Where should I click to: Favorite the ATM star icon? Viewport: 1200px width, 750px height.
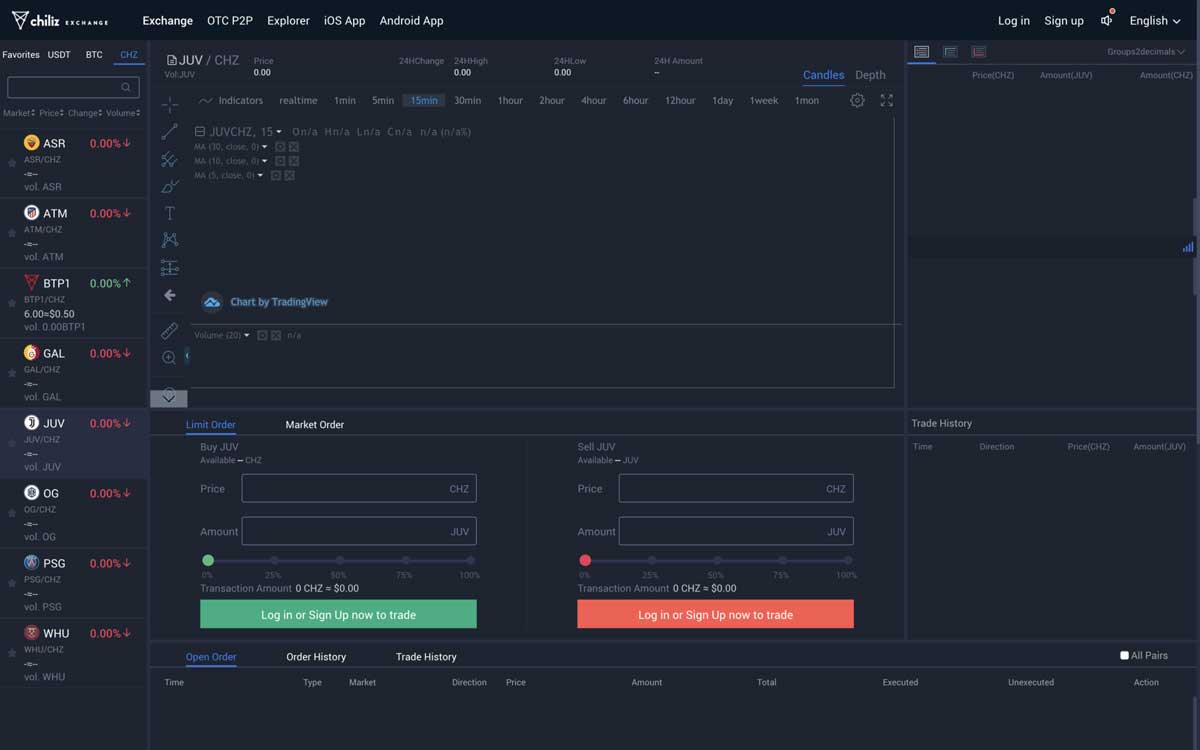tap(12, 232)
